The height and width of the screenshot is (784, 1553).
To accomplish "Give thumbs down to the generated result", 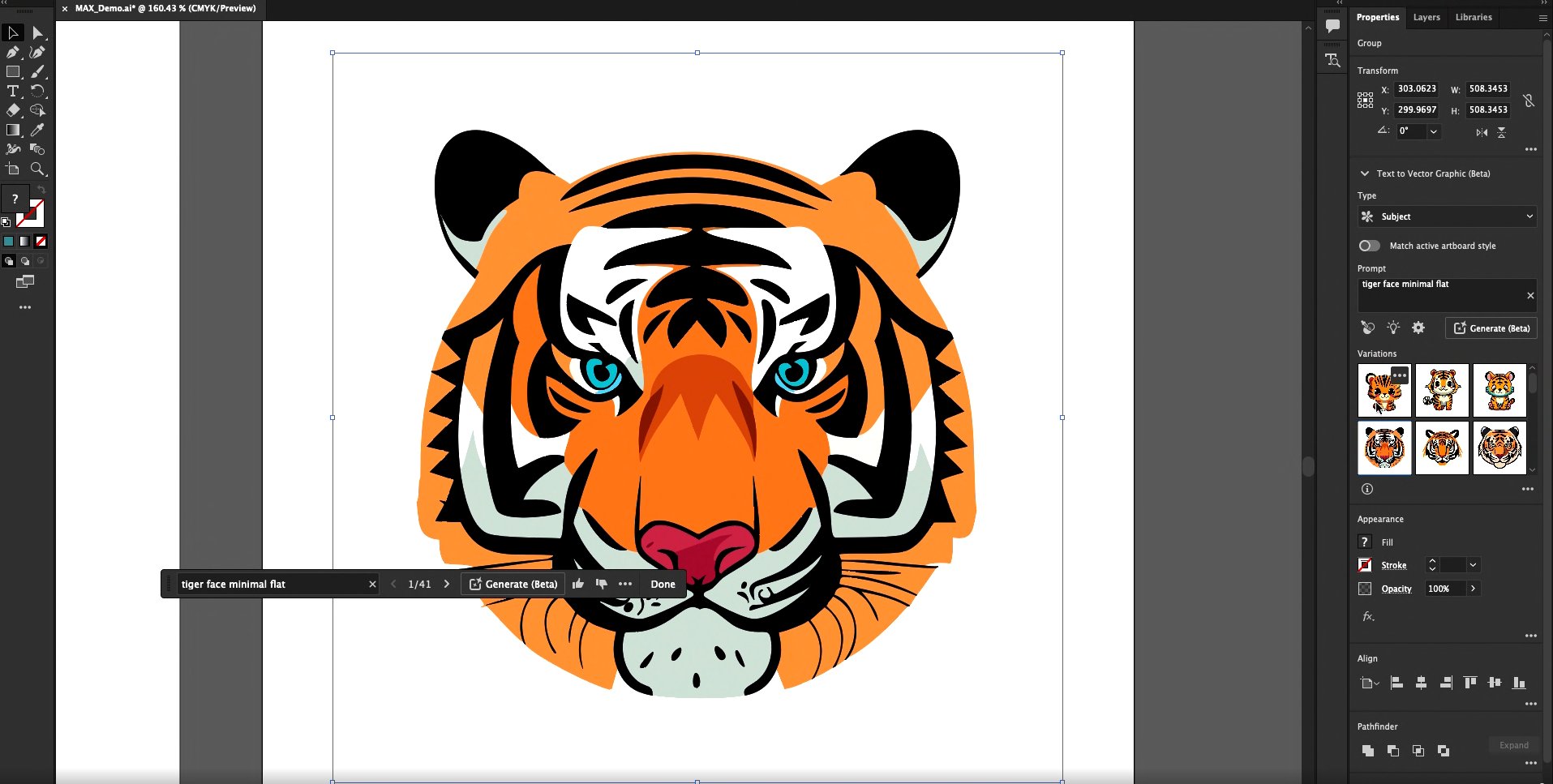I will (x=601, y=583).
